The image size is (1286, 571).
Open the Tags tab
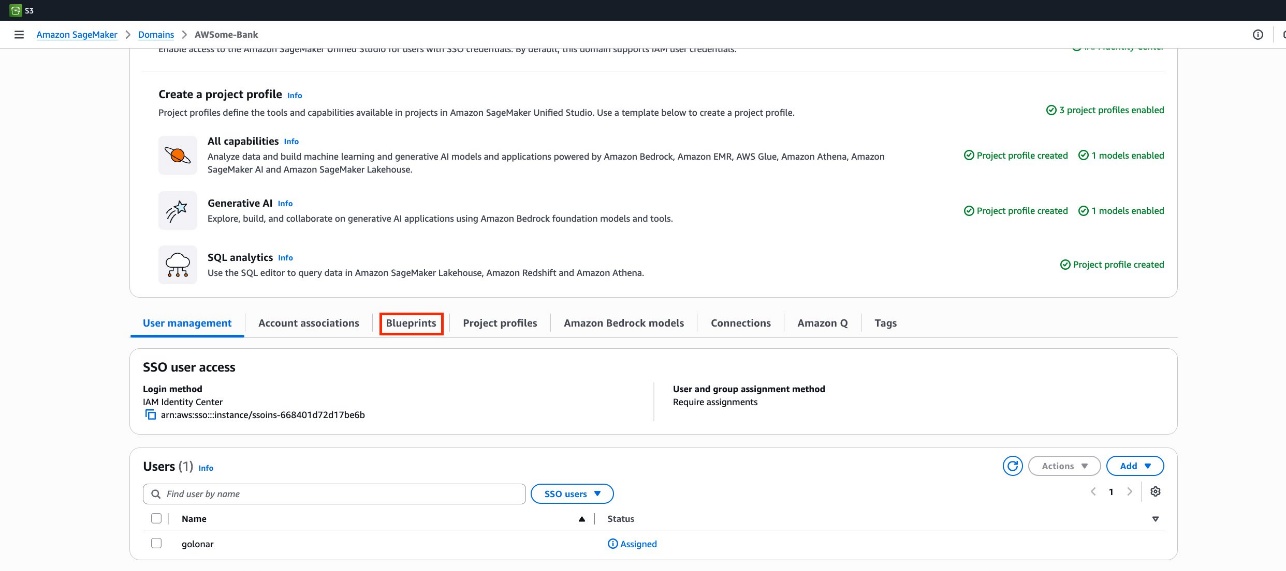(885, 323)
